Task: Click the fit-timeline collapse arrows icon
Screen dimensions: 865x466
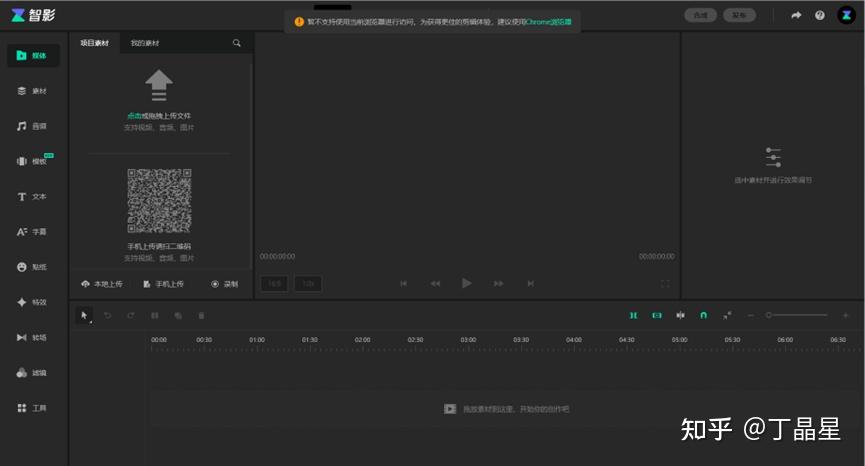Action: click(727, 315)
